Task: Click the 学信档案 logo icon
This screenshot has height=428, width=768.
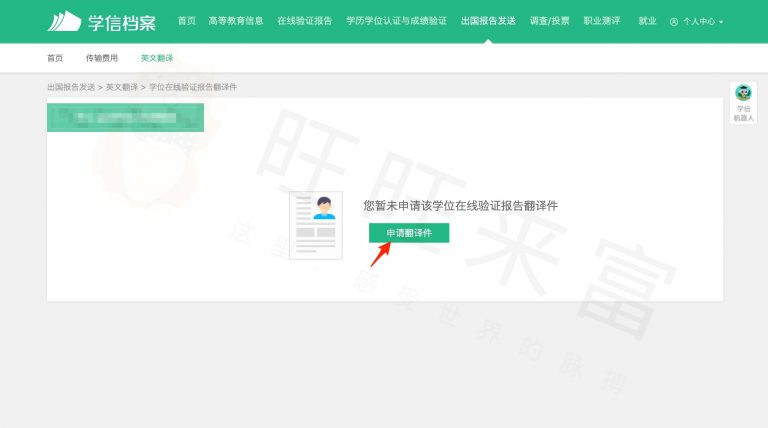Action: pyautogui.click(x=63, y=21)
